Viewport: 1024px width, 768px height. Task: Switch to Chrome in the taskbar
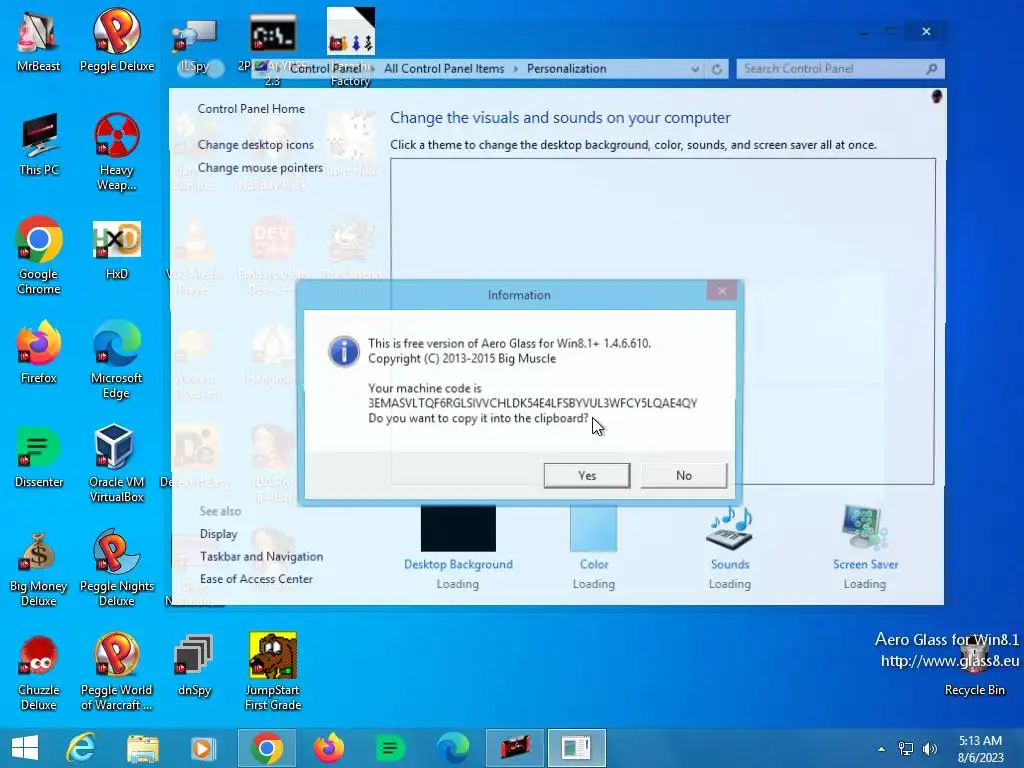click(x=266, y=748)
